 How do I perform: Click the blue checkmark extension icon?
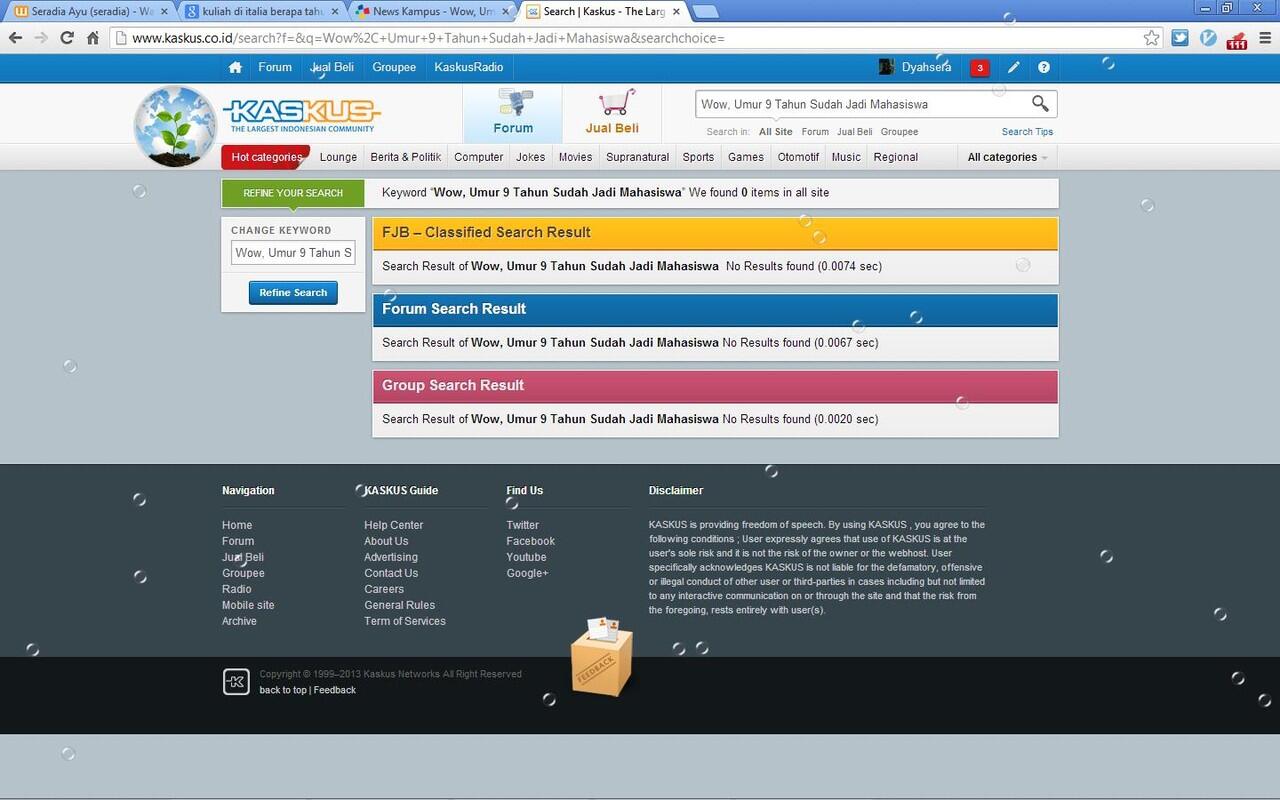[x=1208, y=38]
